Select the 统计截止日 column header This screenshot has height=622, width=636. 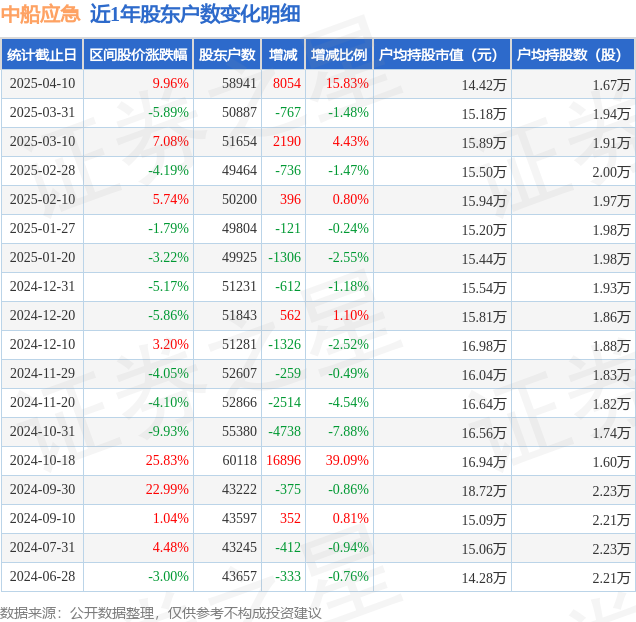(42, 54)
